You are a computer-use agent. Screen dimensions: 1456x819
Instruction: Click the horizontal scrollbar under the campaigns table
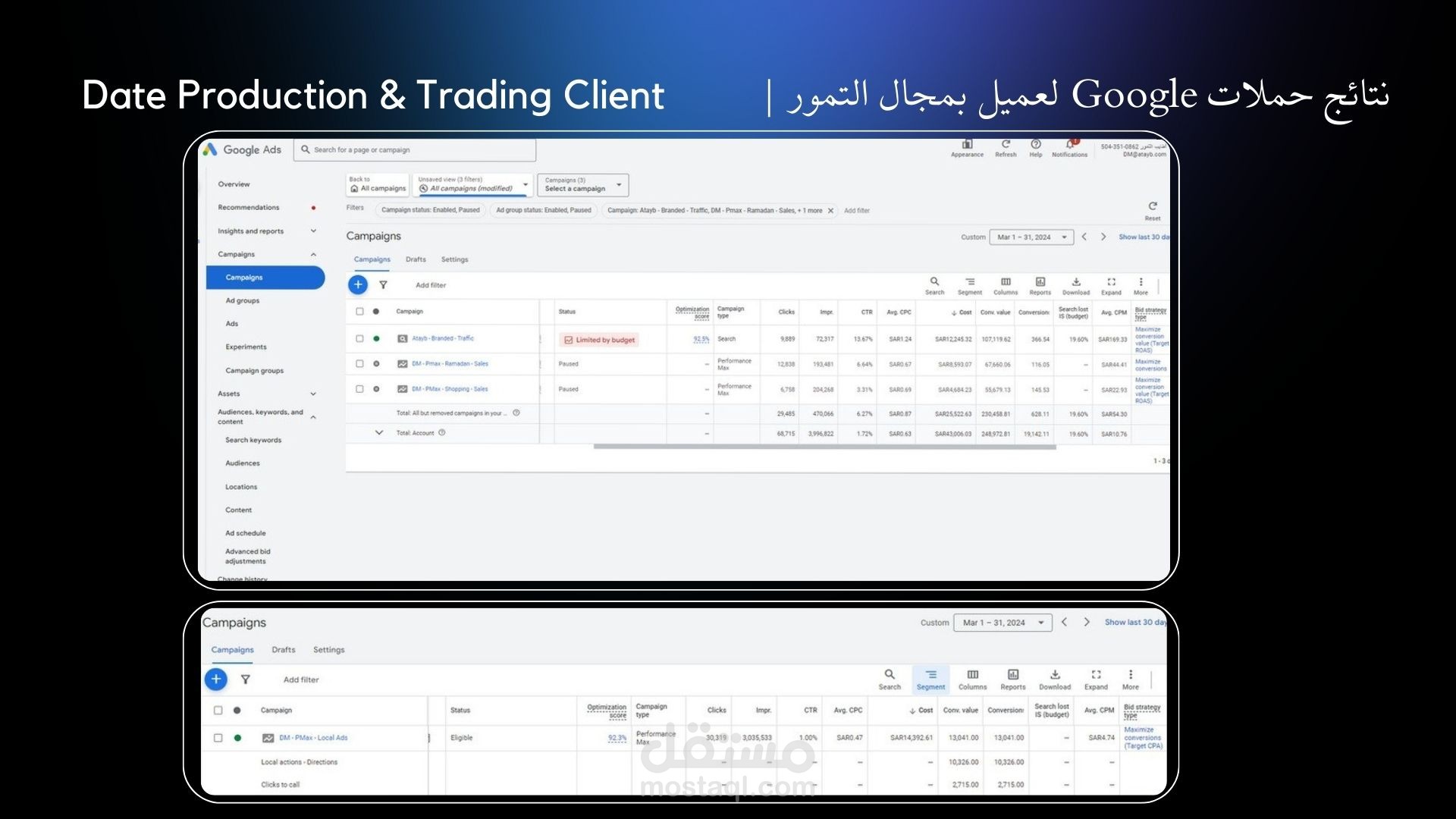pos(824,447)
